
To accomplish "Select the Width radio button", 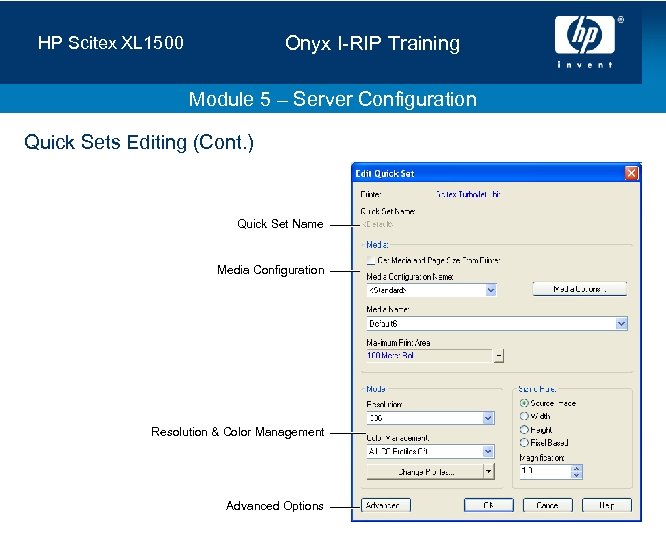I will point(524,416).
